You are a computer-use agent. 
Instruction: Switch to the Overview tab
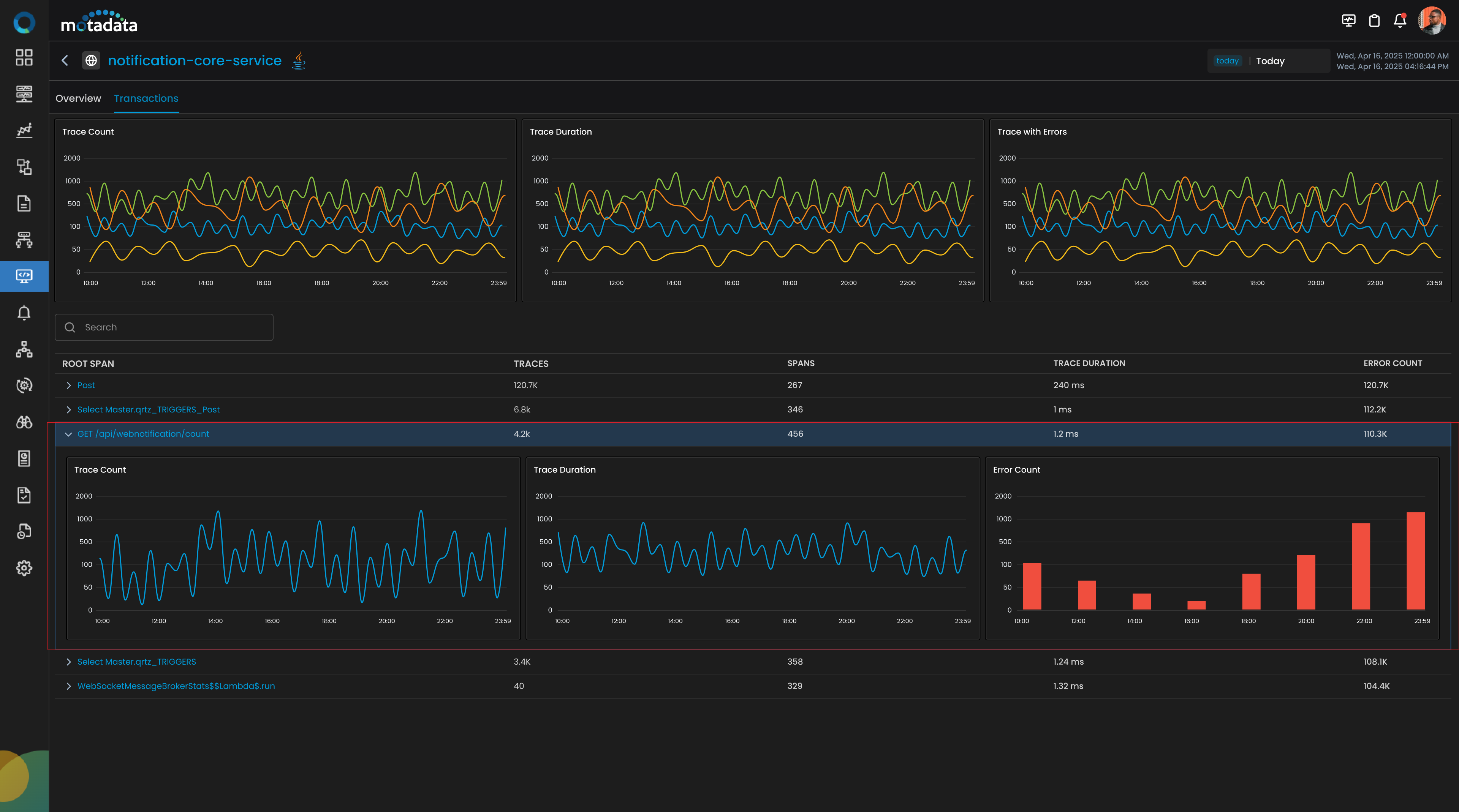(78, 98)
